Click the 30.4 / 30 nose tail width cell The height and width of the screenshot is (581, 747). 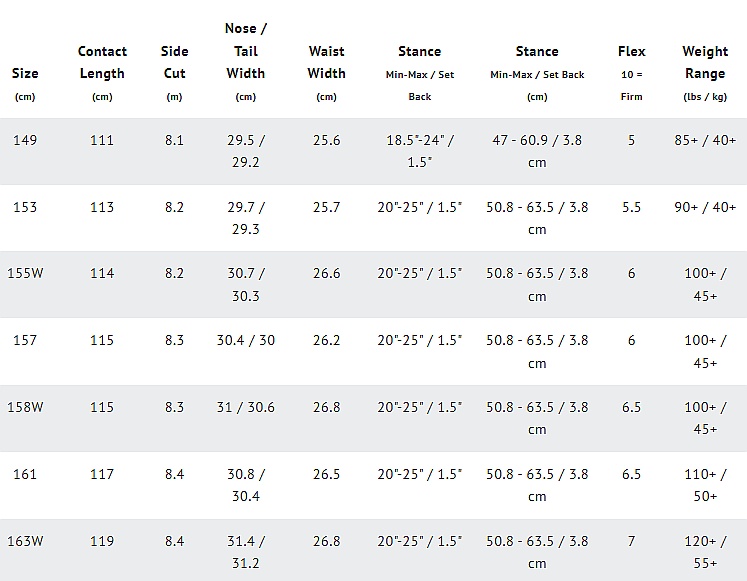pos(246,340)
